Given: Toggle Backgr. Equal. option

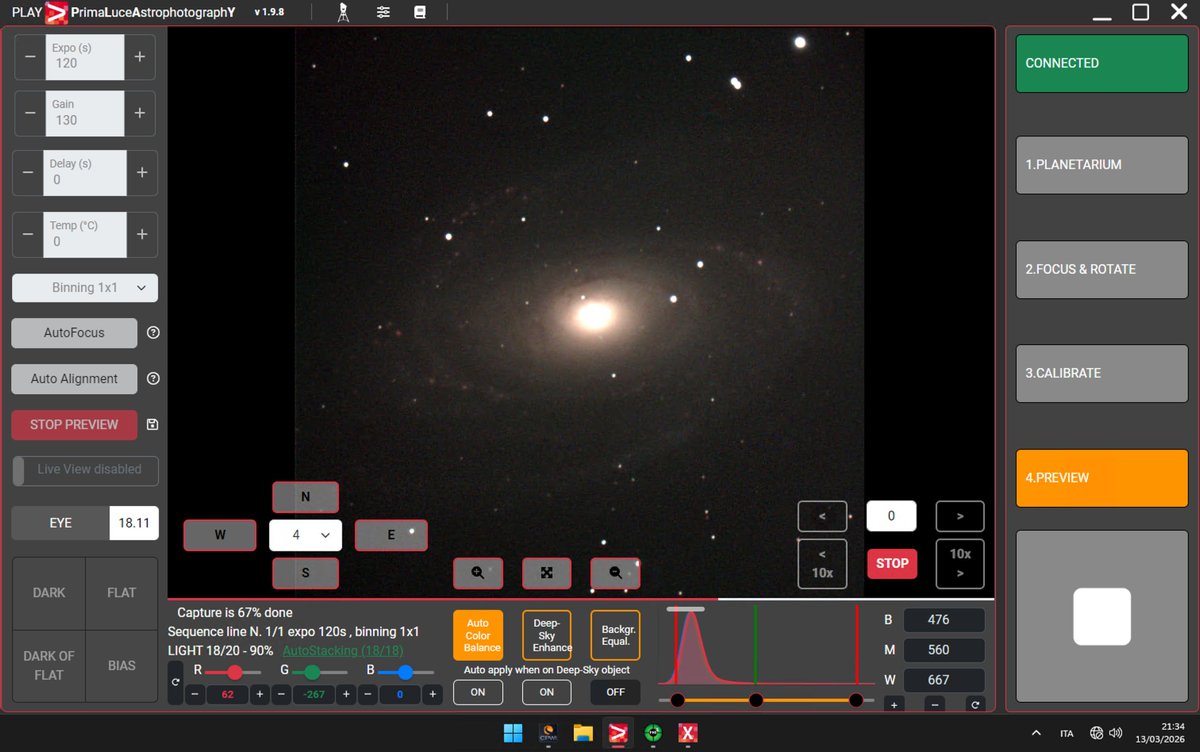Looking at the screenshot, I should point(615,636).
